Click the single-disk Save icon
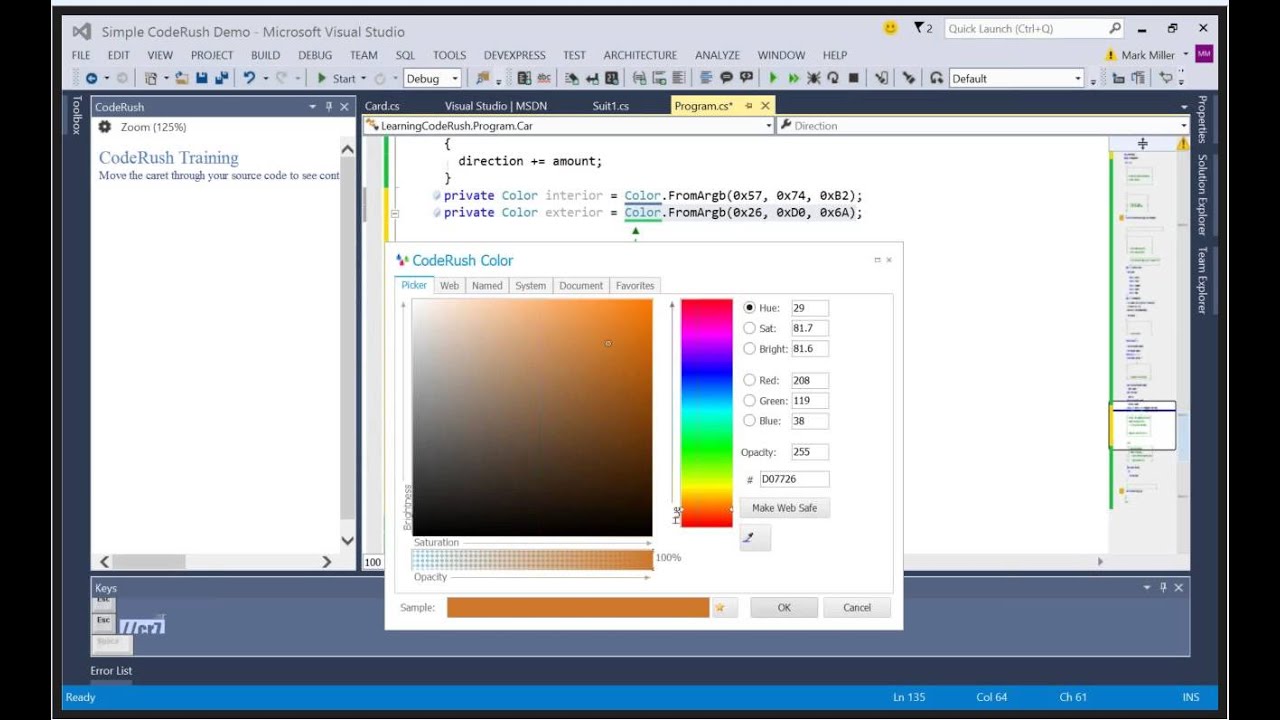The width and height of the screenshot is (1280, 720). (201, 78)
